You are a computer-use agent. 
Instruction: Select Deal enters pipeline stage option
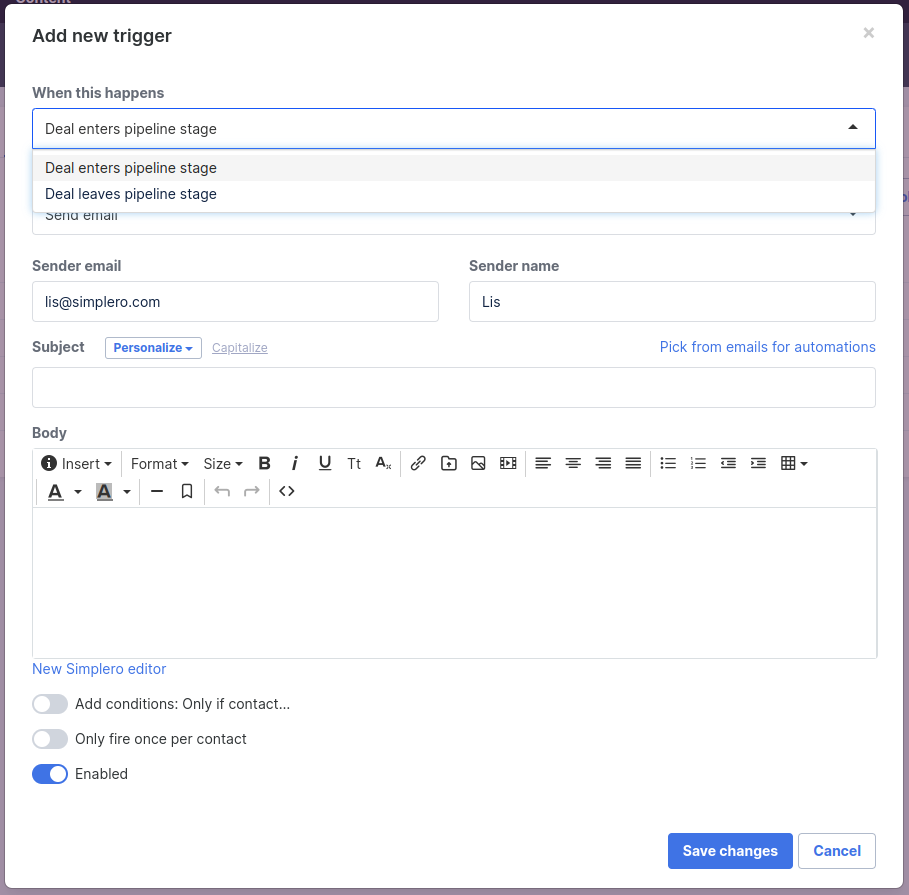coord(454,168)
